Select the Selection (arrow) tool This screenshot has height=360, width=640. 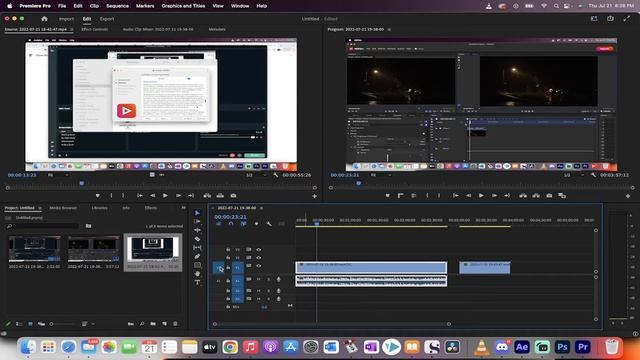coord(198,213)
